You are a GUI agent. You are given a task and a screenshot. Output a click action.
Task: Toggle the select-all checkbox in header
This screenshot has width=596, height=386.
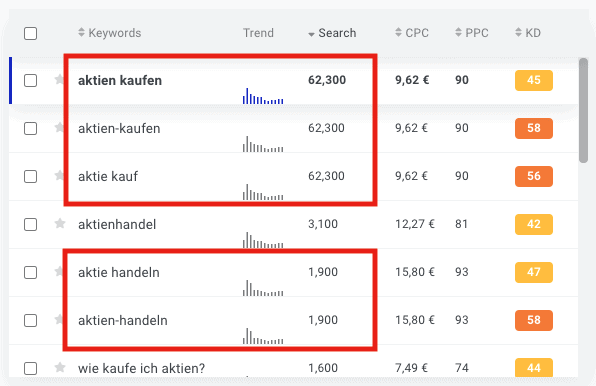click(30, 33)
